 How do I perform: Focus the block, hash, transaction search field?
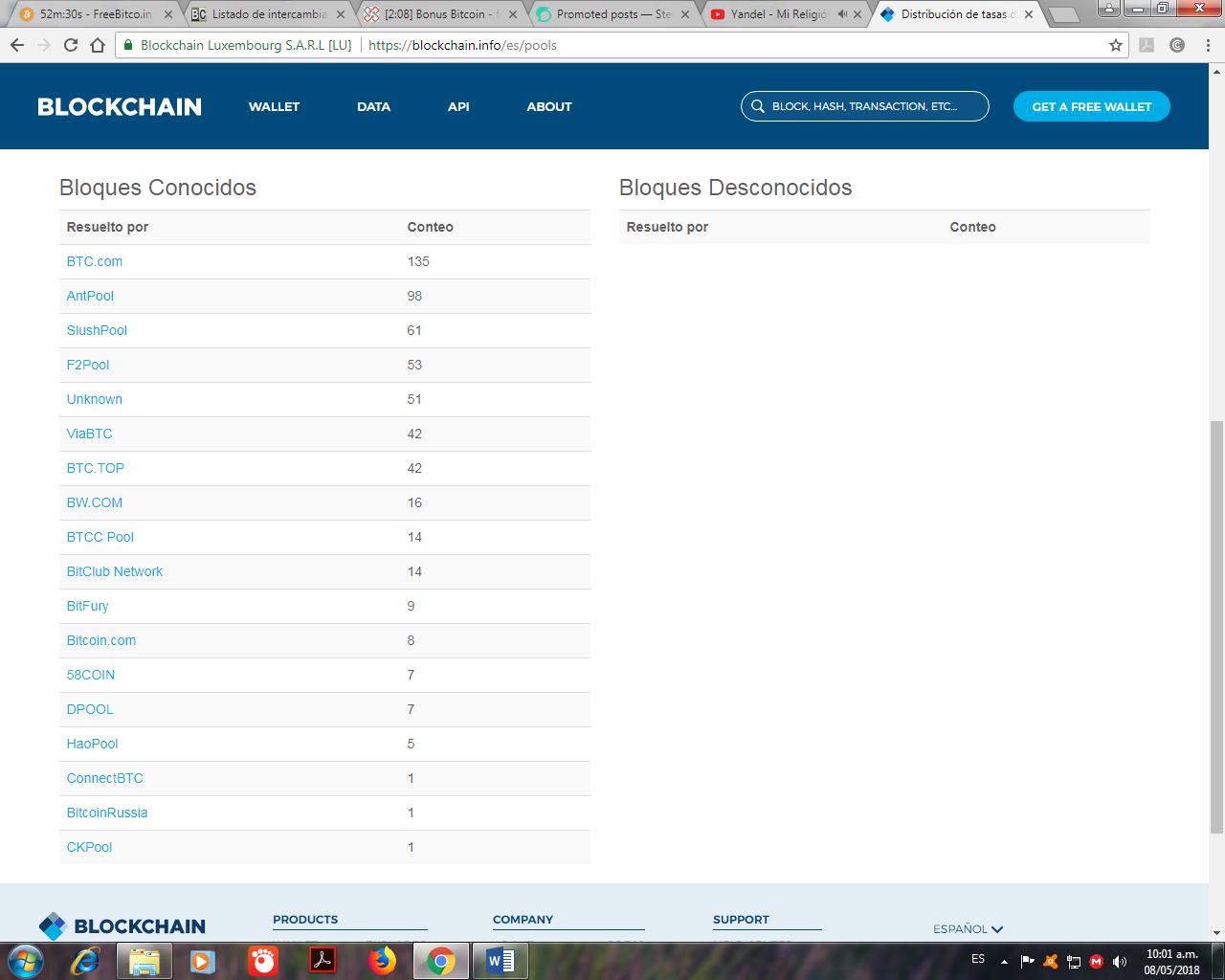point(865,106)
